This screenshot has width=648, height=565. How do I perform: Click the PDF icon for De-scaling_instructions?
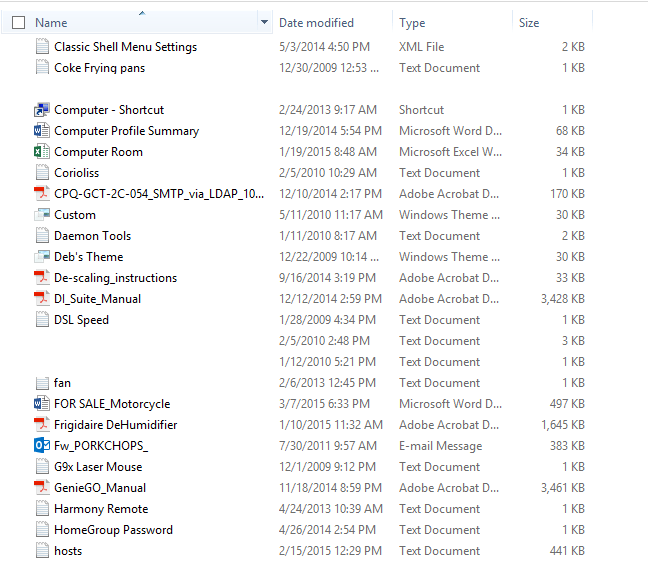click(x=41, y=278)
